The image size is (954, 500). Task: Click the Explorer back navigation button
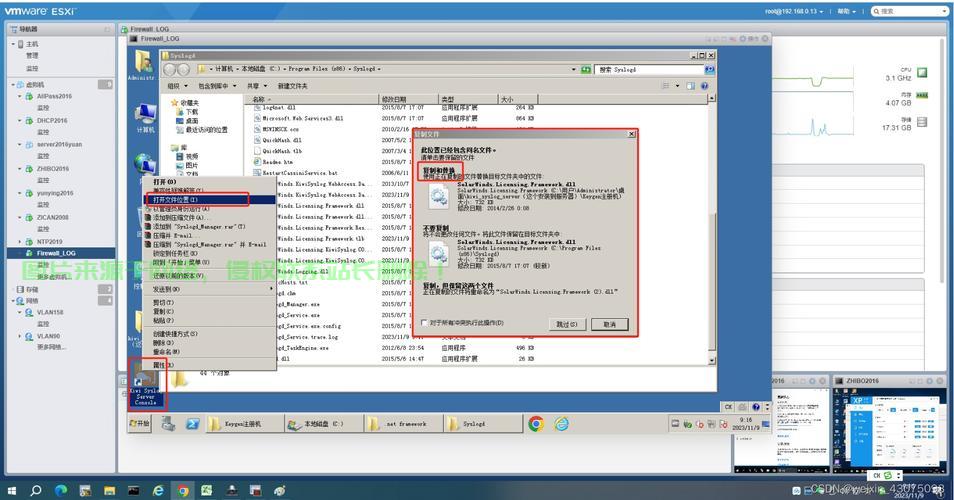pyautogui.click(x=170, y=69)
